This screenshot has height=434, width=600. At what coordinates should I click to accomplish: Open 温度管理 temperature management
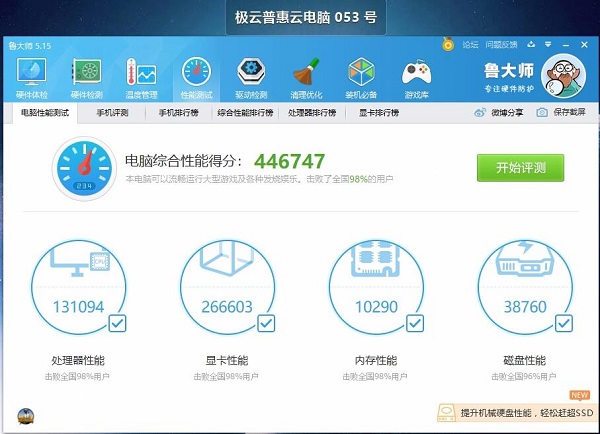[142, 78]
